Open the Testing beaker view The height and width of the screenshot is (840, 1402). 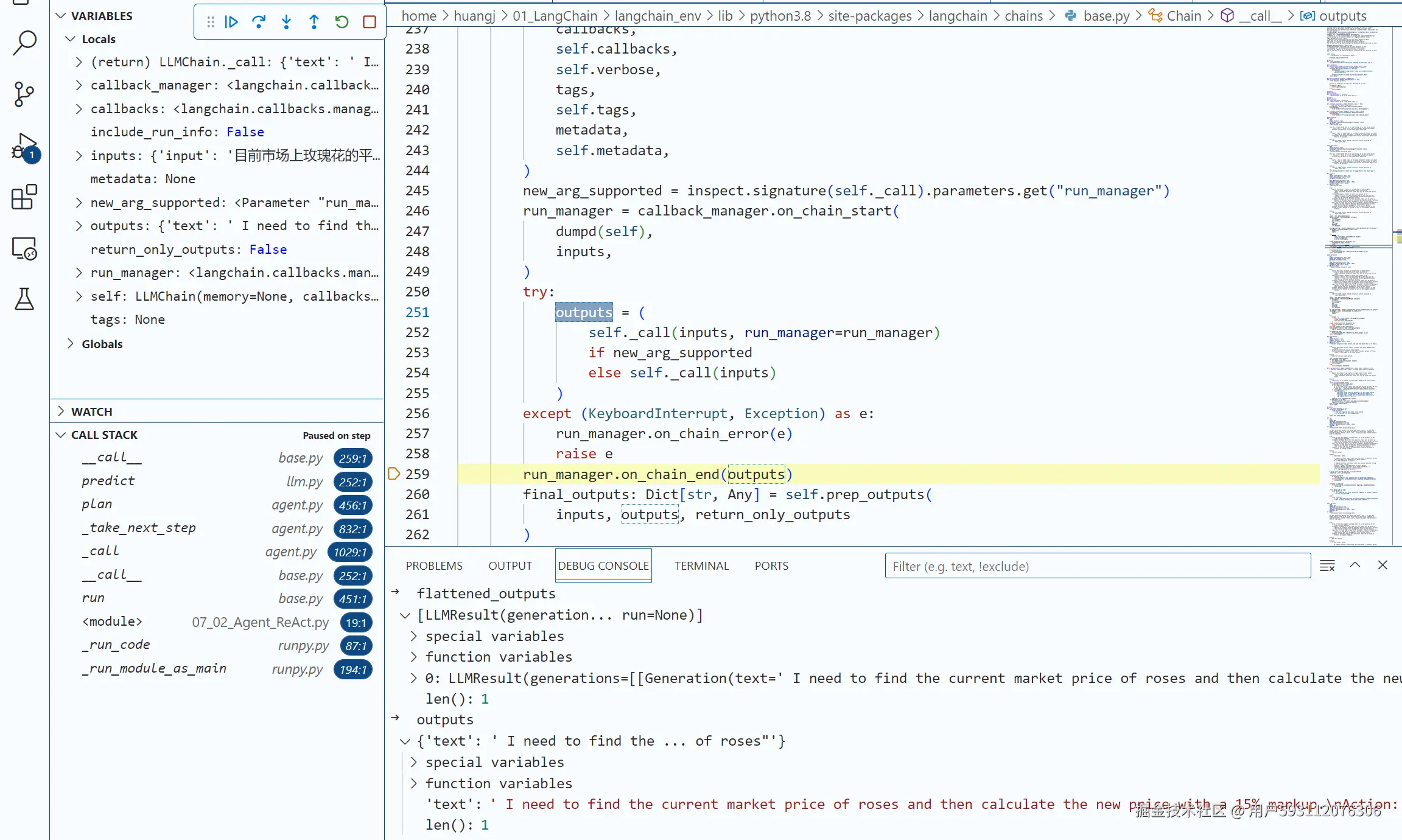(24, 299)
